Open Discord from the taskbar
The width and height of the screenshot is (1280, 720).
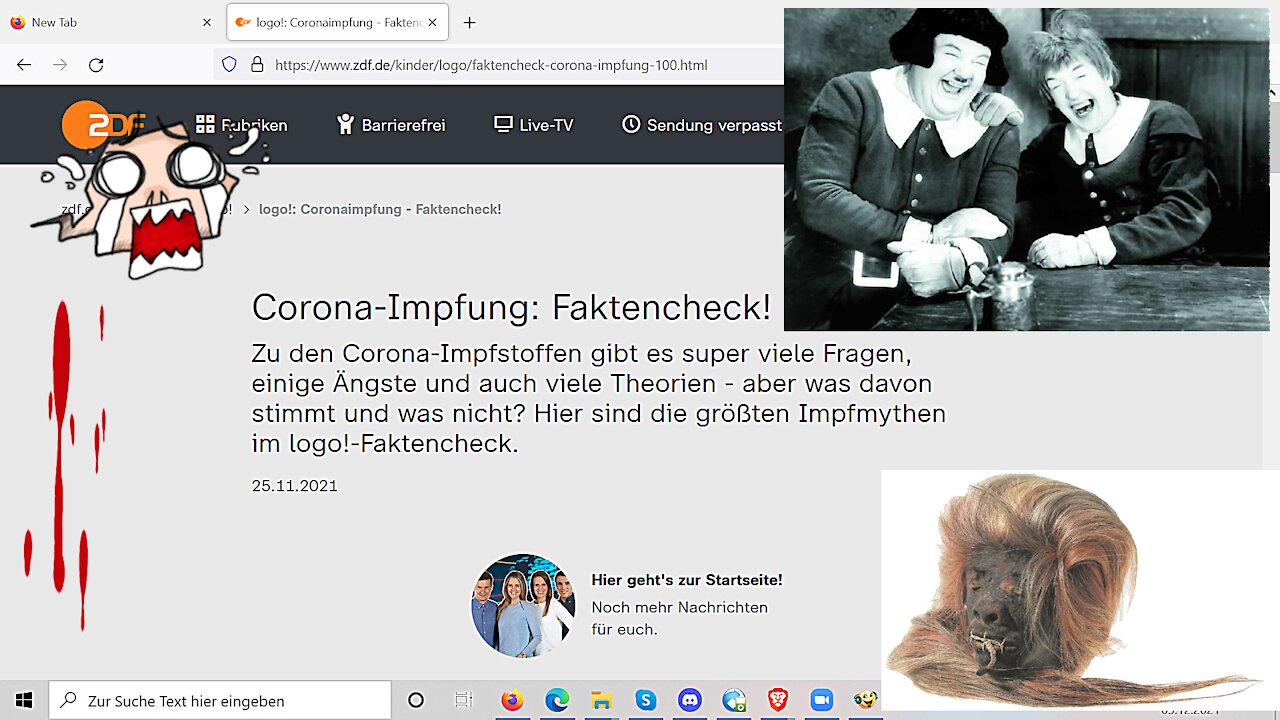[x=689, y=700]
